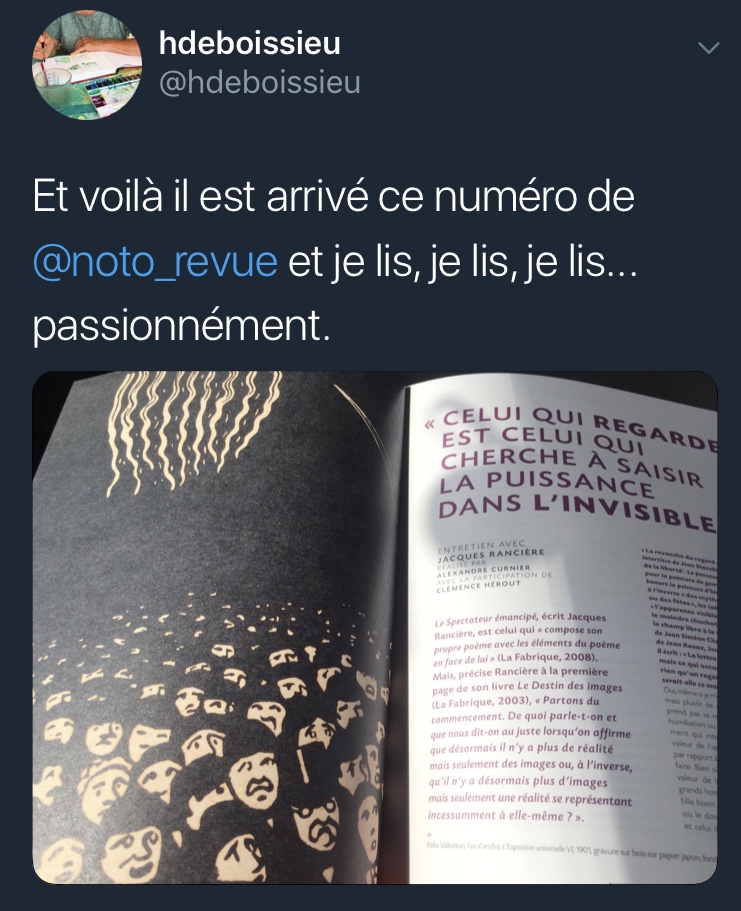Tap the Alexandre Curnier name in photo

484,571
